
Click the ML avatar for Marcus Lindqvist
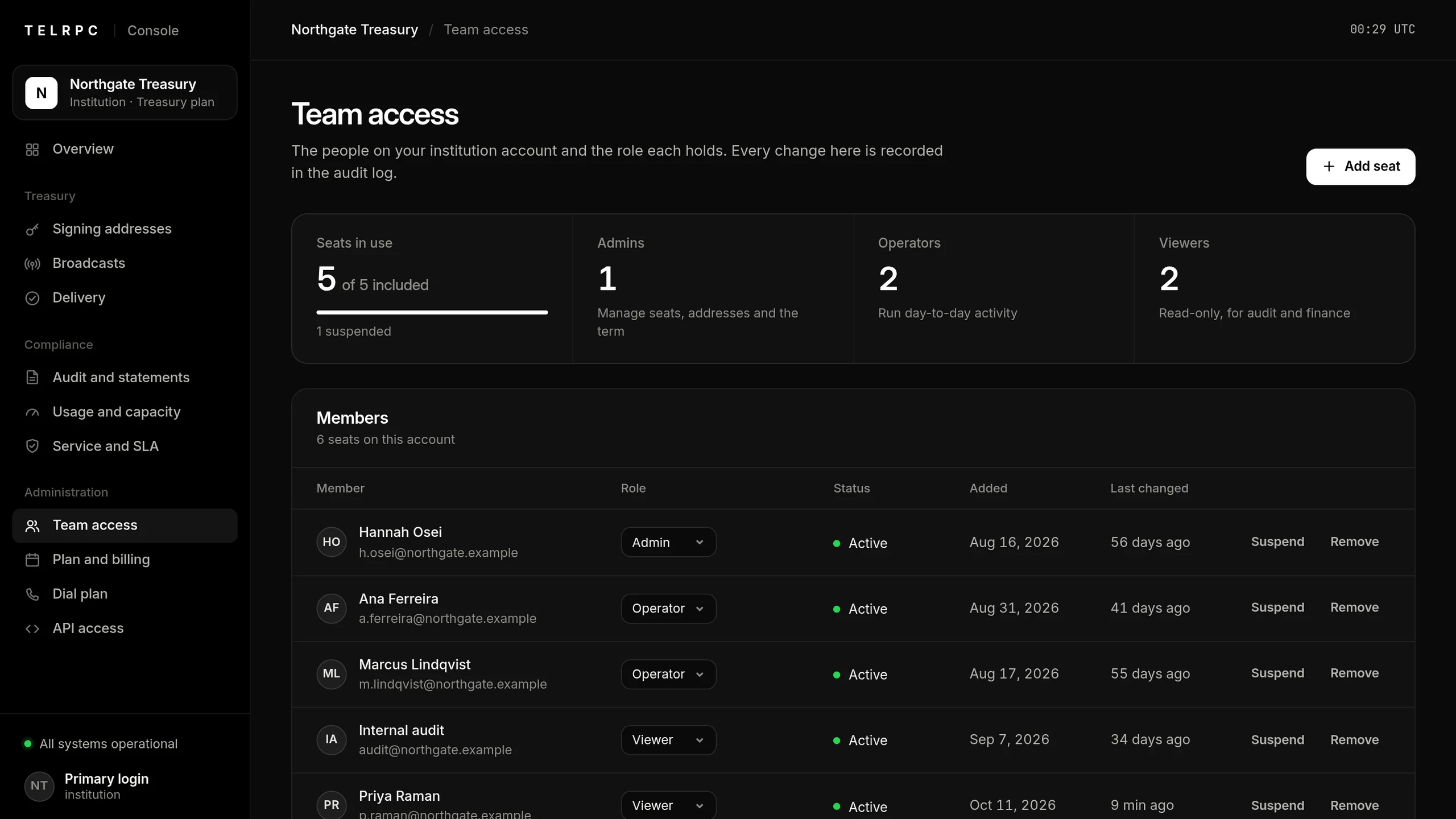click(x=332, y=674)
